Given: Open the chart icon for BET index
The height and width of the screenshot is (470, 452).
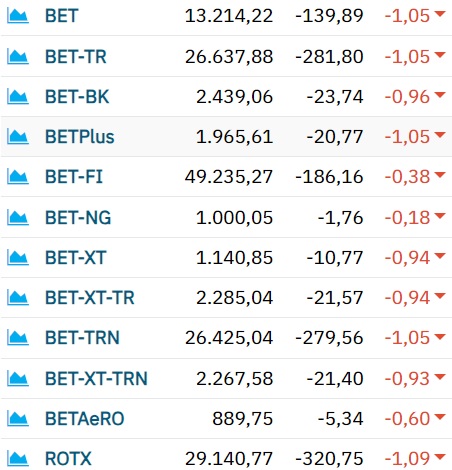Looking at the screenshot, I should 18,16.
